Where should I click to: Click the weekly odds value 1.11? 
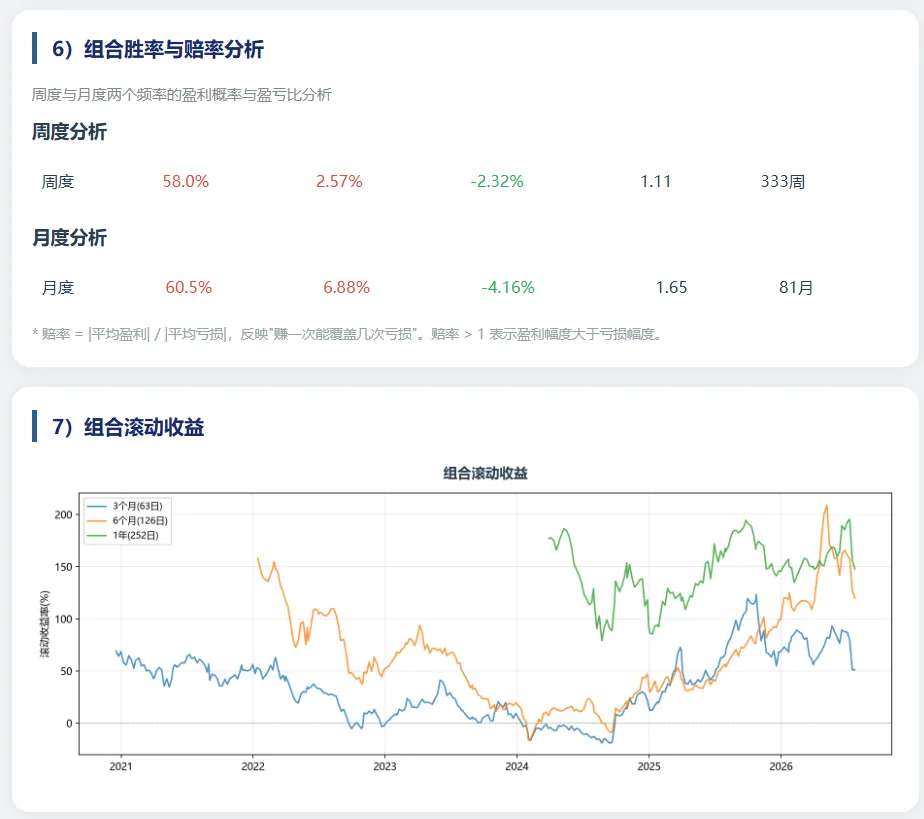655,181
